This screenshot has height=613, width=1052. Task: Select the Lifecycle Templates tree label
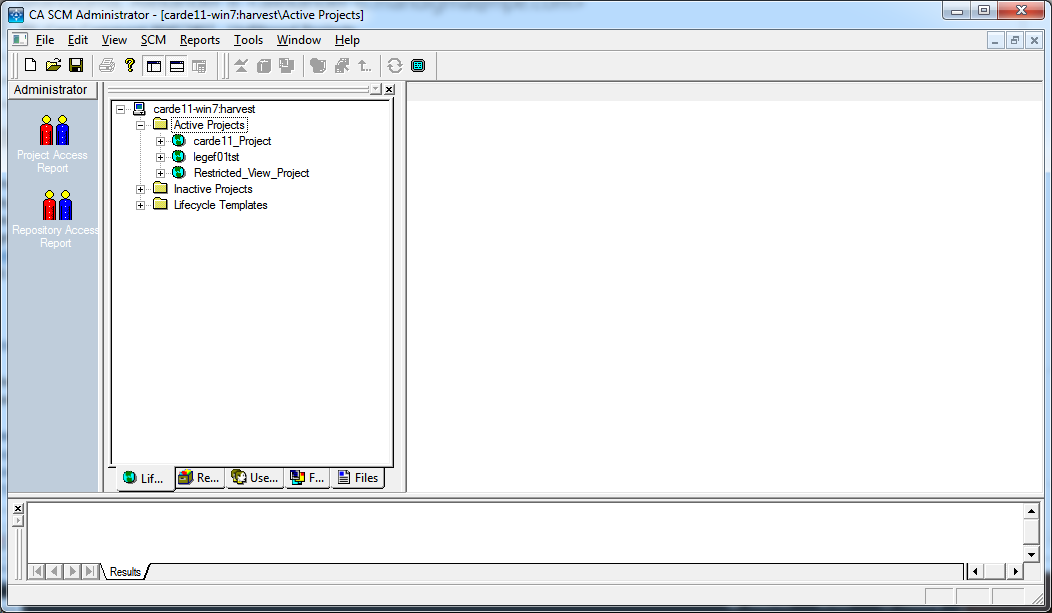point(221,205)
